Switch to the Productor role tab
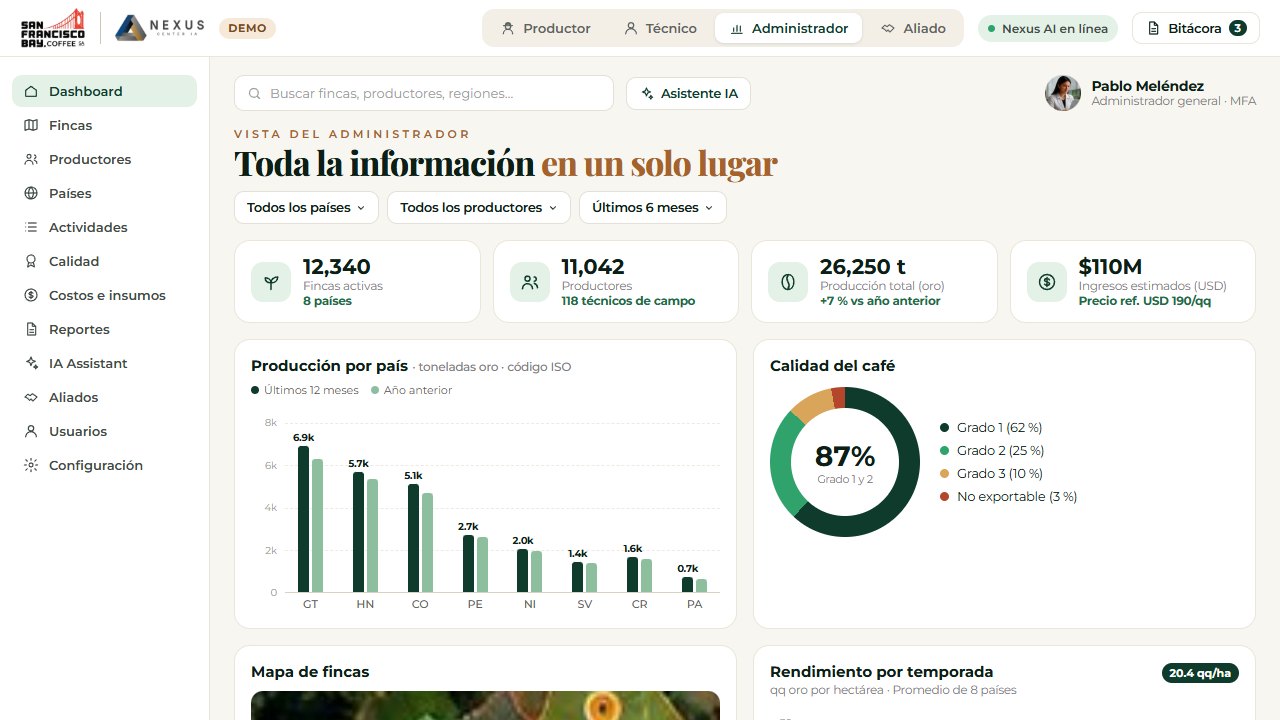This screenshot has width=1280, height=720. (x=546, y=28)
